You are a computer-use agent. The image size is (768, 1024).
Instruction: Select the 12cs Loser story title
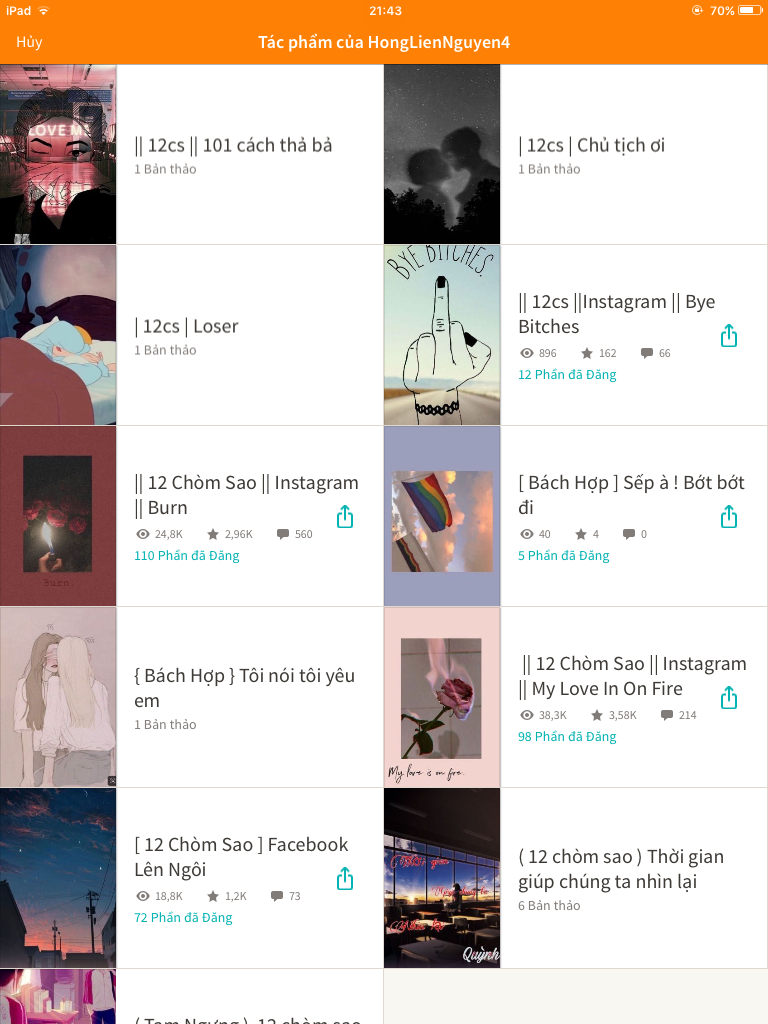click(186, 326)
